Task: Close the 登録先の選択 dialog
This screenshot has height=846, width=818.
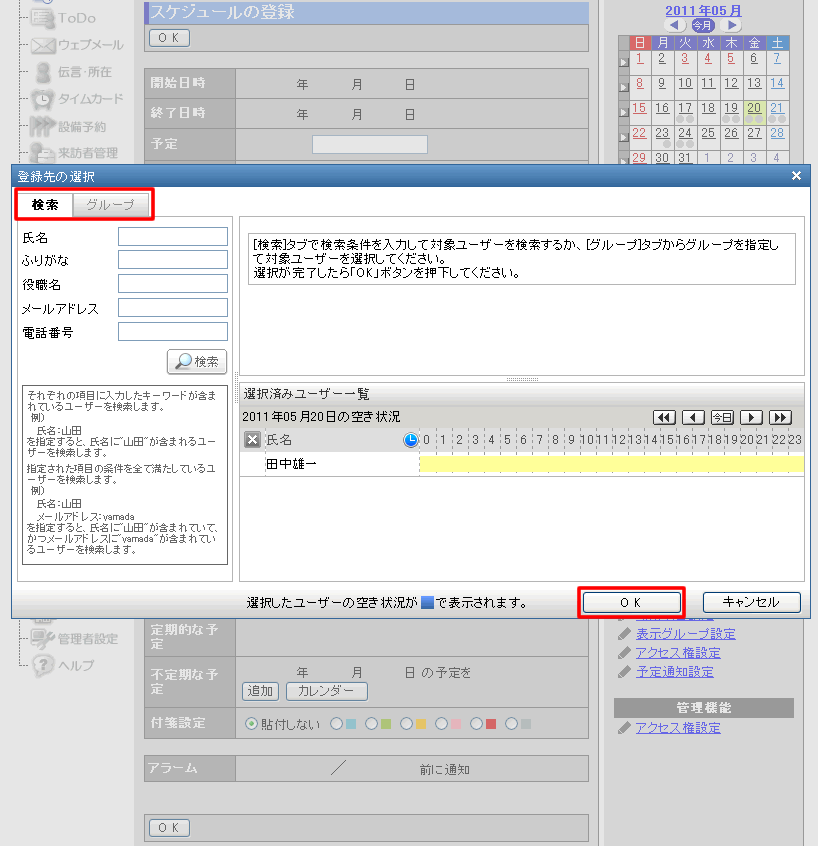Action: pyautogui.click(x=796, y=176)
